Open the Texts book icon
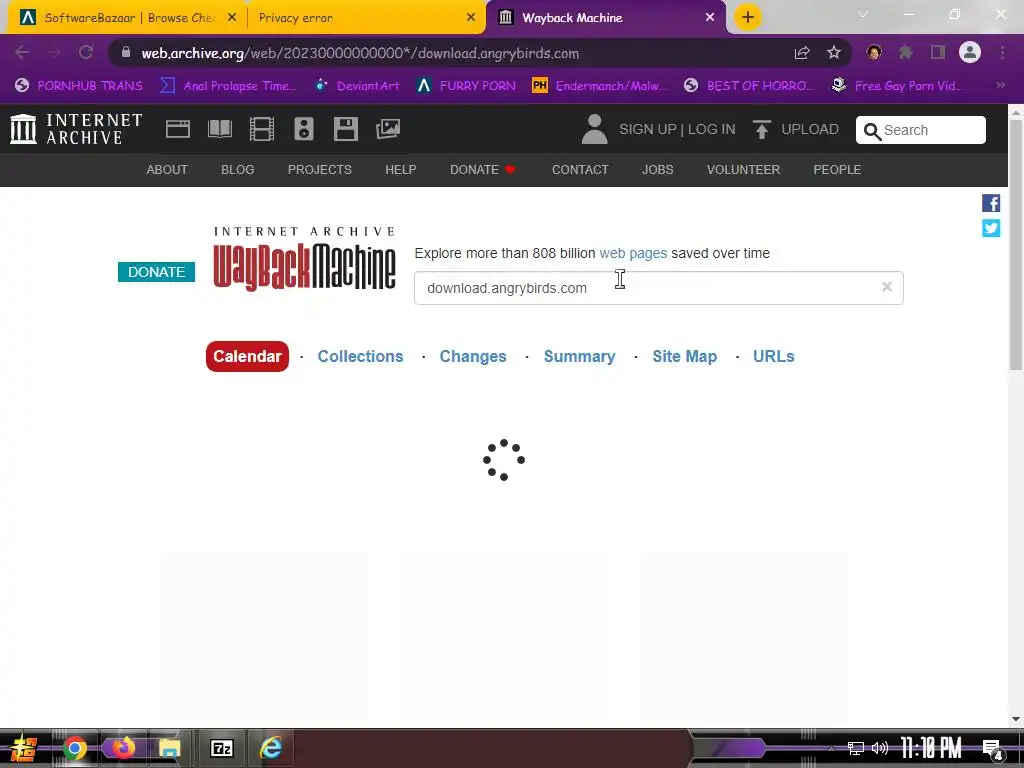Screen dimensions: 1024x768 pyautogui.click(x=219, y=129)
